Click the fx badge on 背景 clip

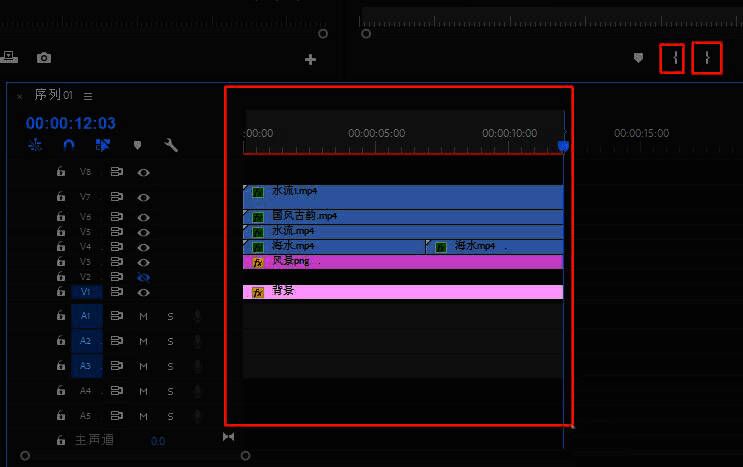point(258,292)
